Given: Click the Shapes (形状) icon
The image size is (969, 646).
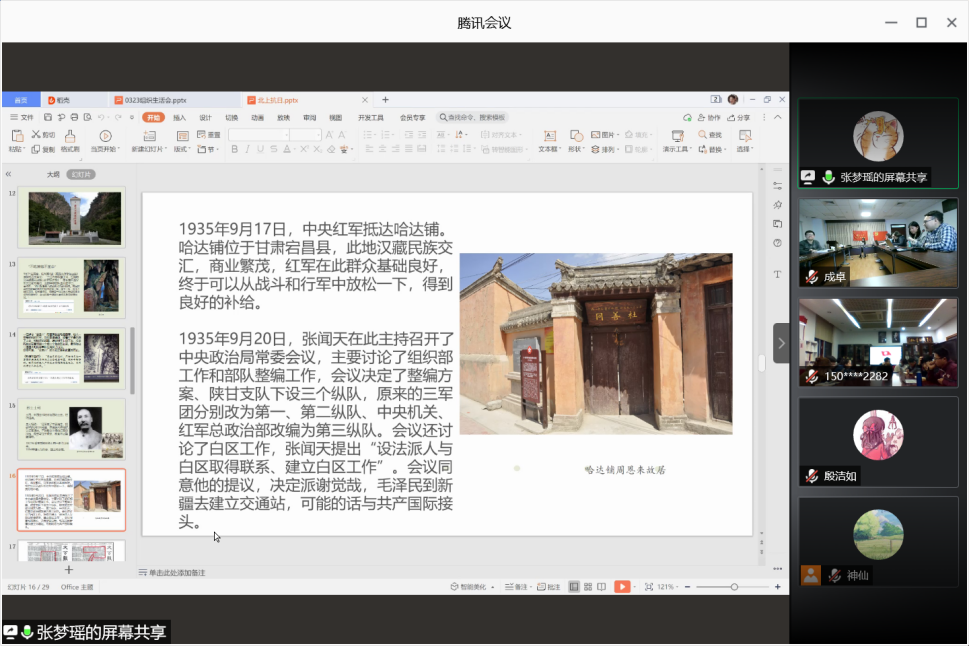Looking at the screenshot, I should point(576,136).
